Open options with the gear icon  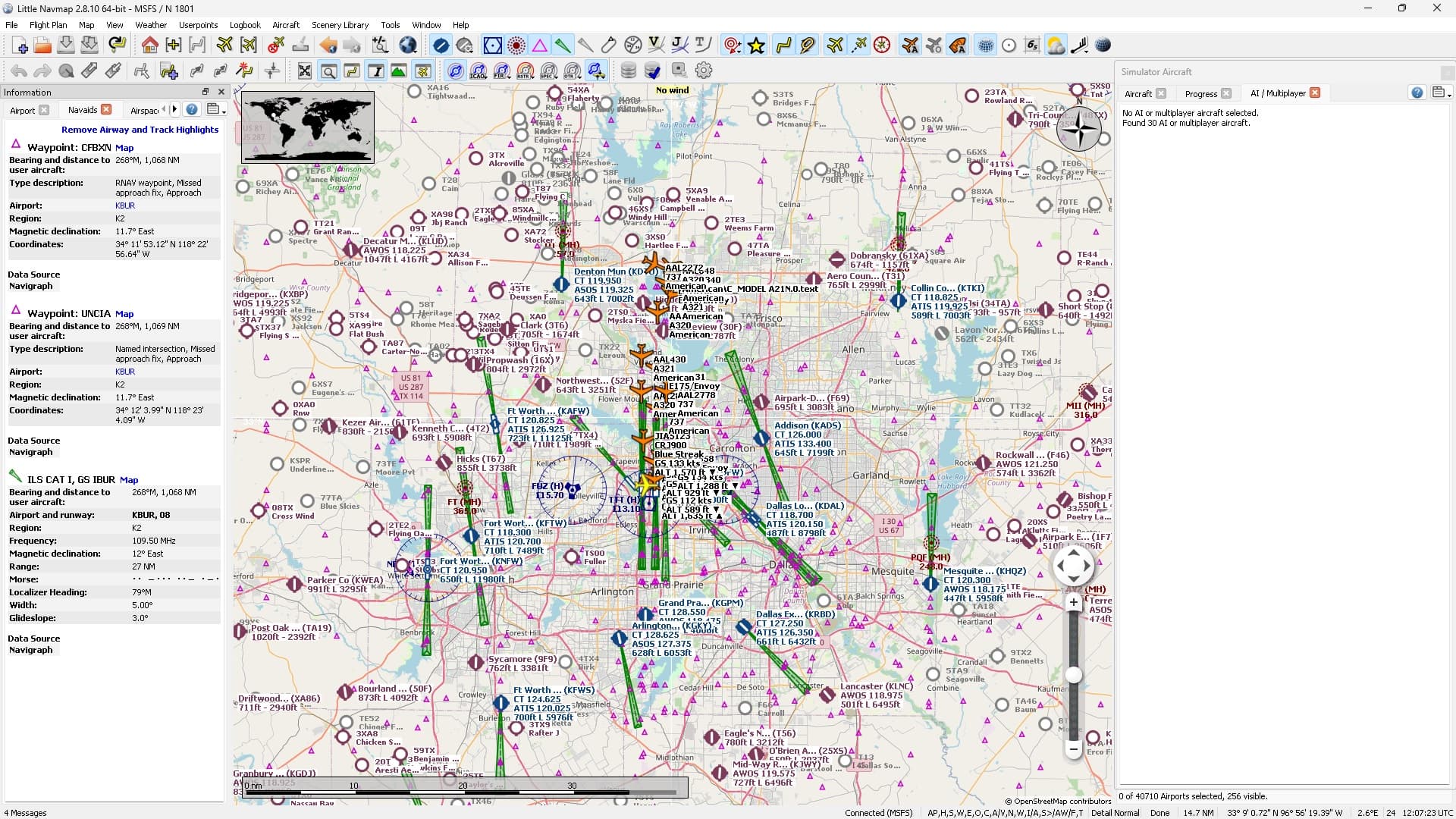pos(704,71)
